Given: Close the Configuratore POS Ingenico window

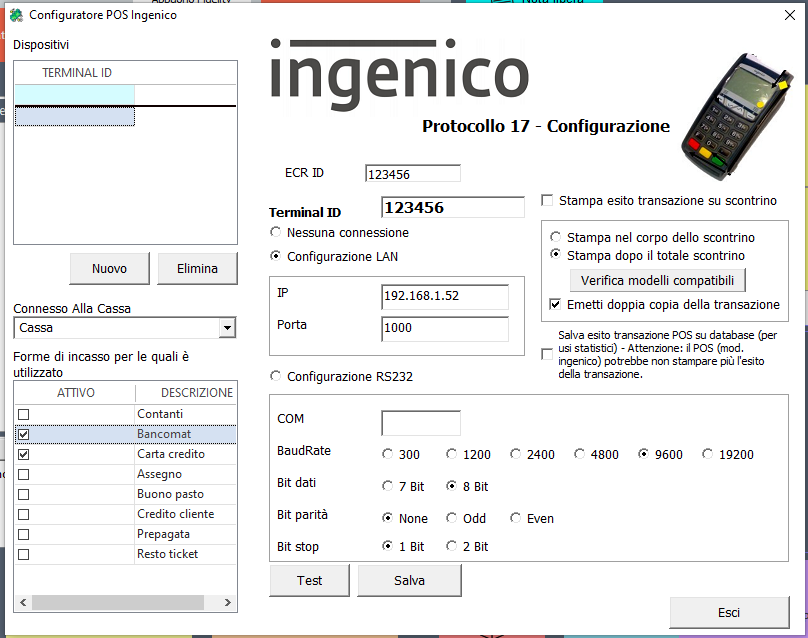Looking at the screenshot, I should click(789, 15).
